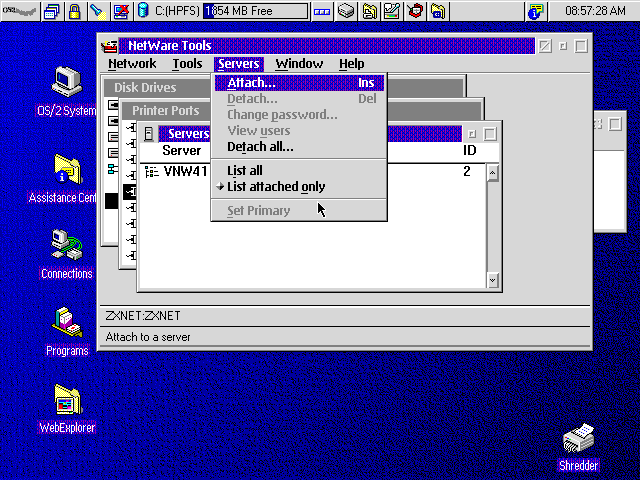Click the three-dot tray selector button
Screen dimensions: 640x480
(x=322, y=11)
